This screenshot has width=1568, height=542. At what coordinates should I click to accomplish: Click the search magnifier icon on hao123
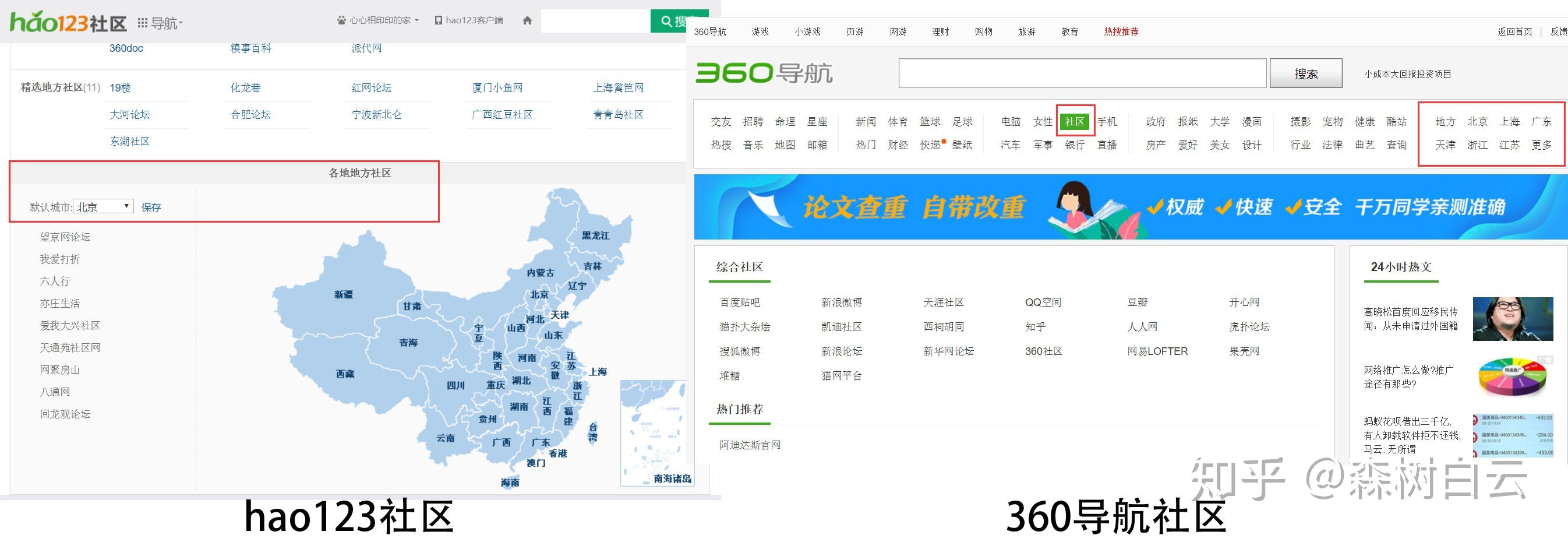point(666,20)
